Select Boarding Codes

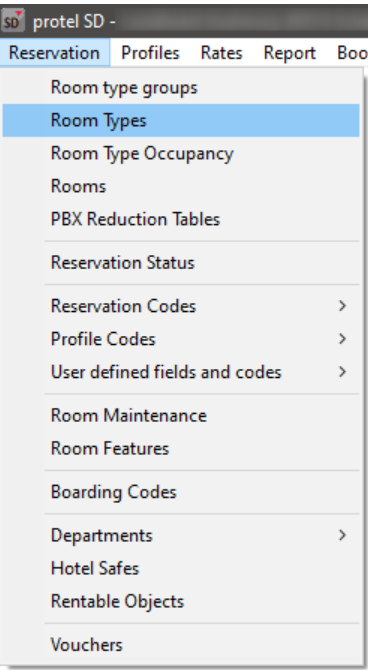pyautogui.click(x=181, y=492)
